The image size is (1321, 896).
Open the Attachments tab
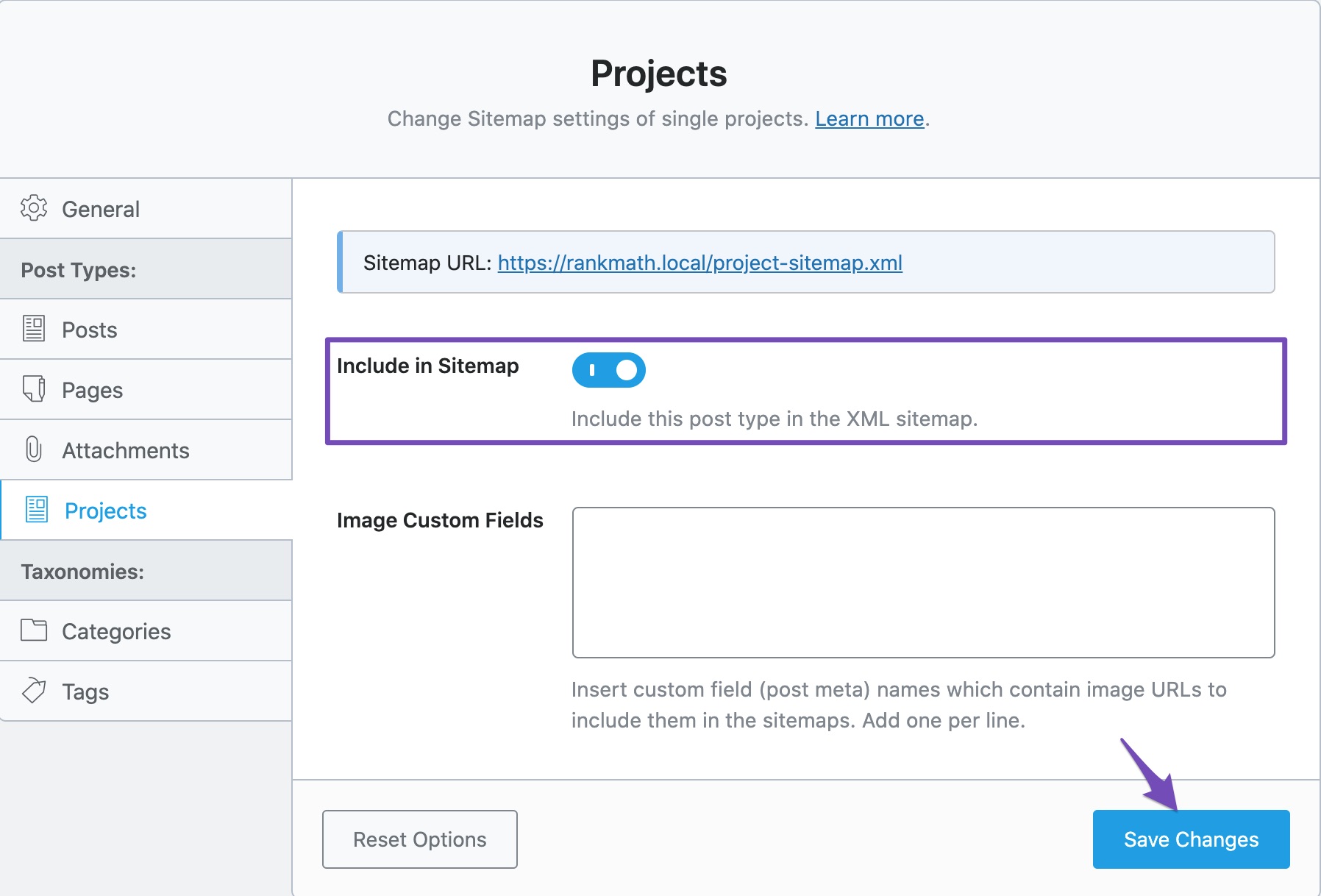point(146,450)
